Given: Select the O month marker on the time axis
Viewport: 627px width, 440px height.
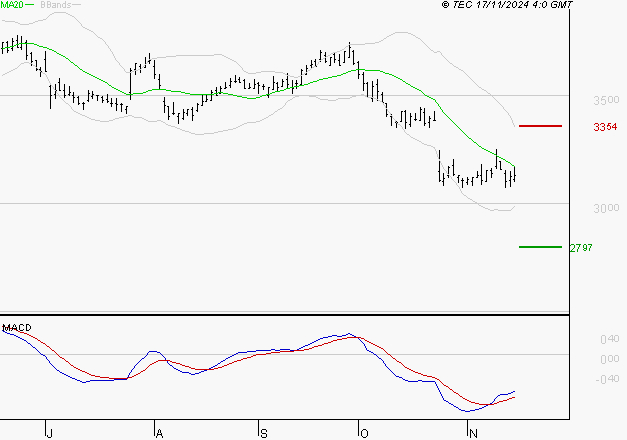Looking at the screenshot, I should [364, 432].
